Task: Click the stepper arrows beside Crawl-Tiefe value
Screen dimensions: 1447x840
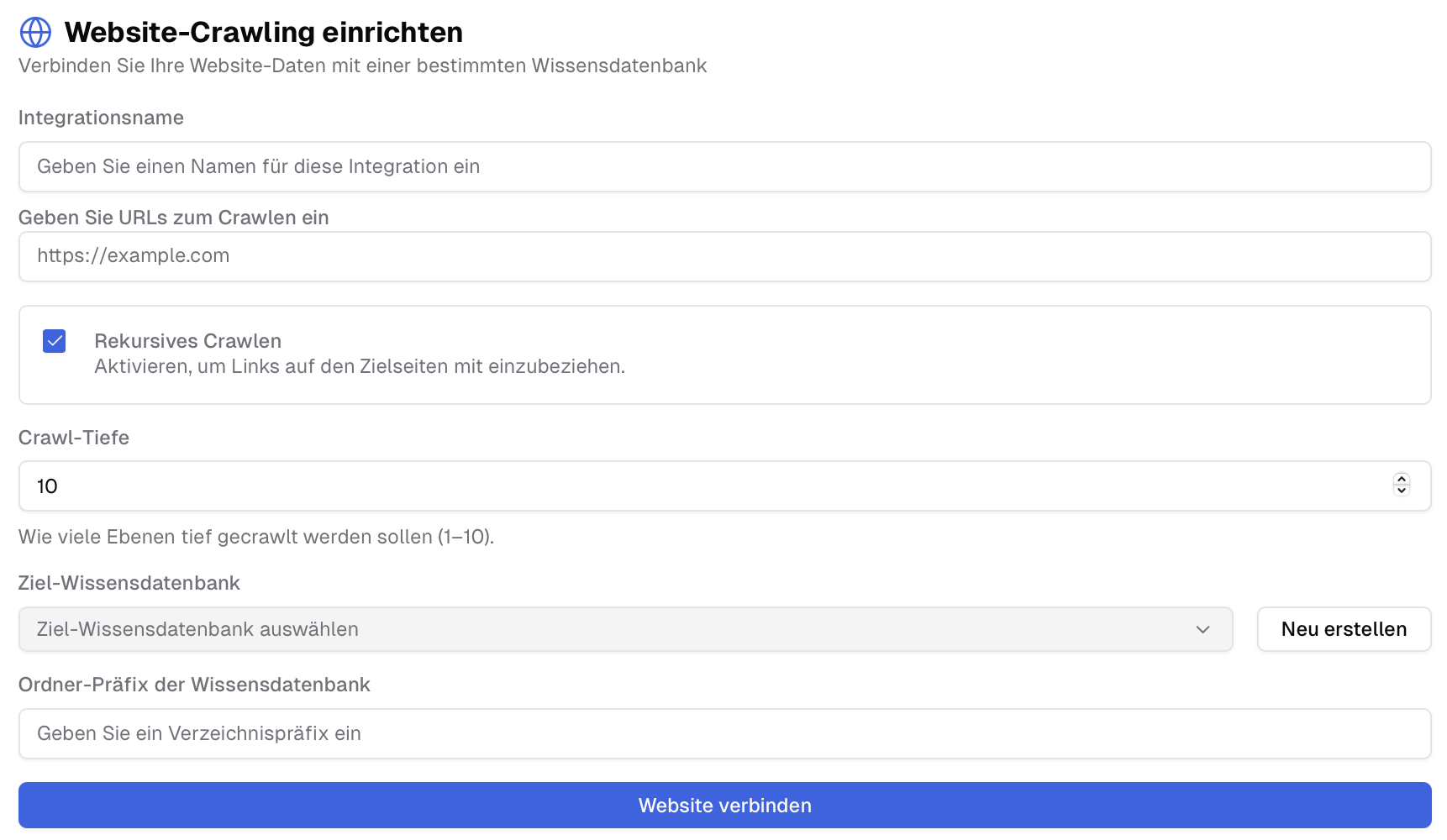Action: [1400, 486]
